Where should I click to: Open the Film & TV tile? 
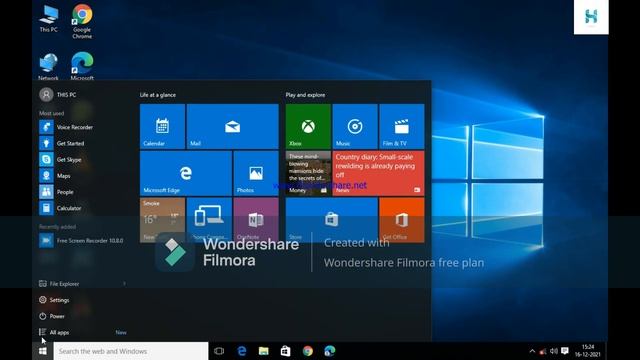click(x=402, y=126)
